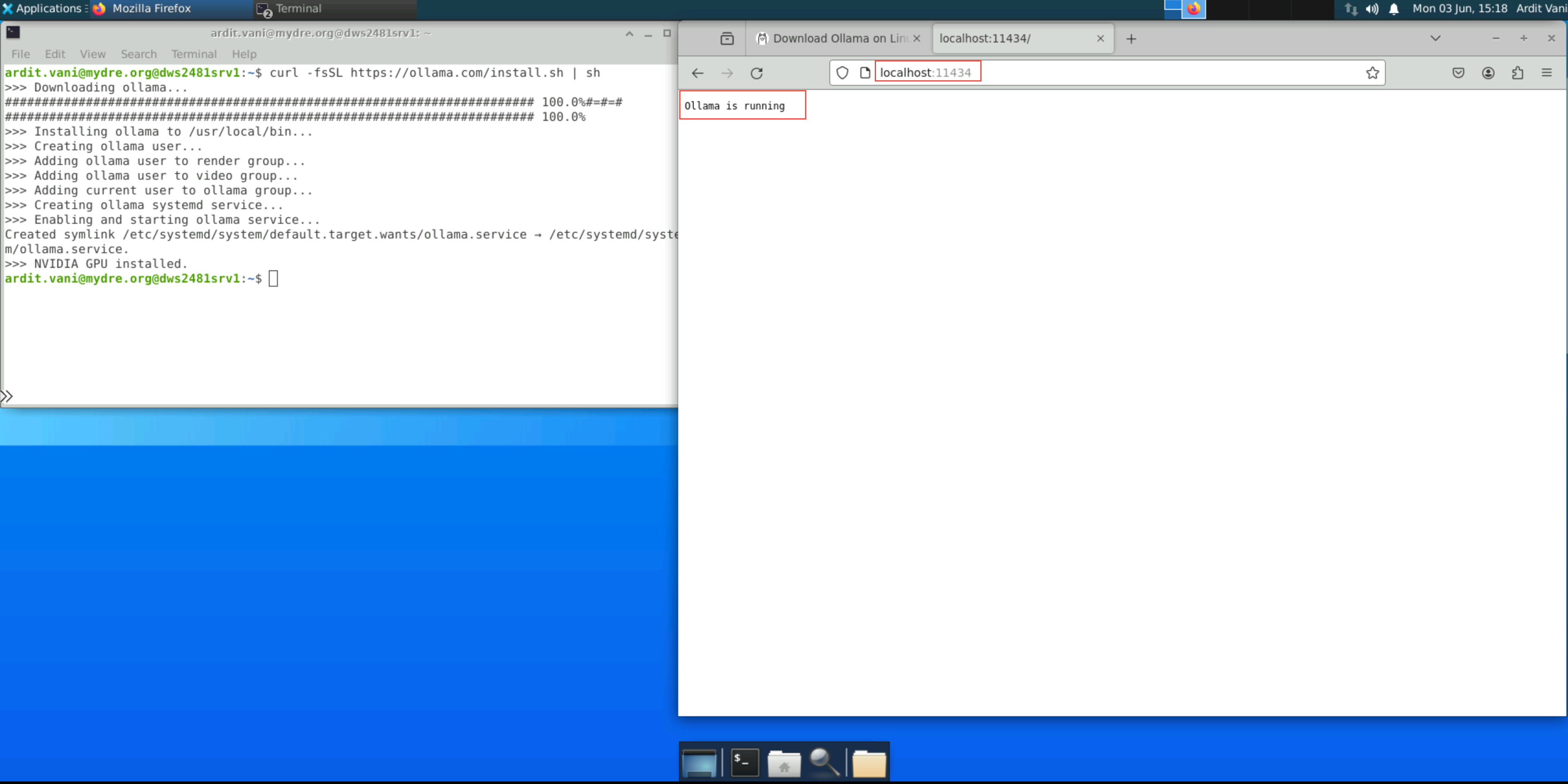Viewport: 1568px width, 784px height.
Task: Open application finder magnifier in dock
Action: [825, 762]
